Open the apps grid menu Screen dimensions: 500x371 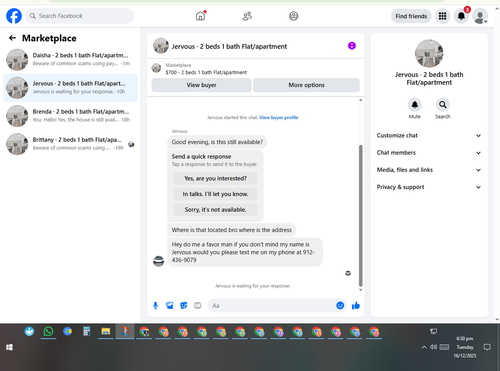click(442, 16)
